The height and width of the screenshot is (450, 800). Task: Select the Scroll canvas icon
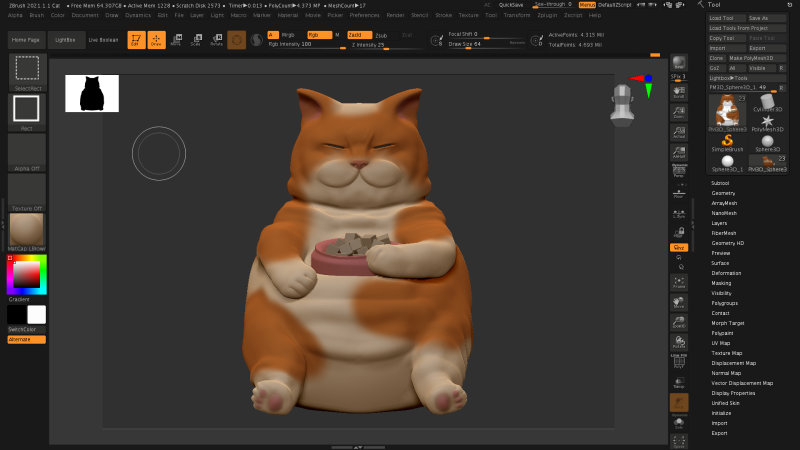679,91
